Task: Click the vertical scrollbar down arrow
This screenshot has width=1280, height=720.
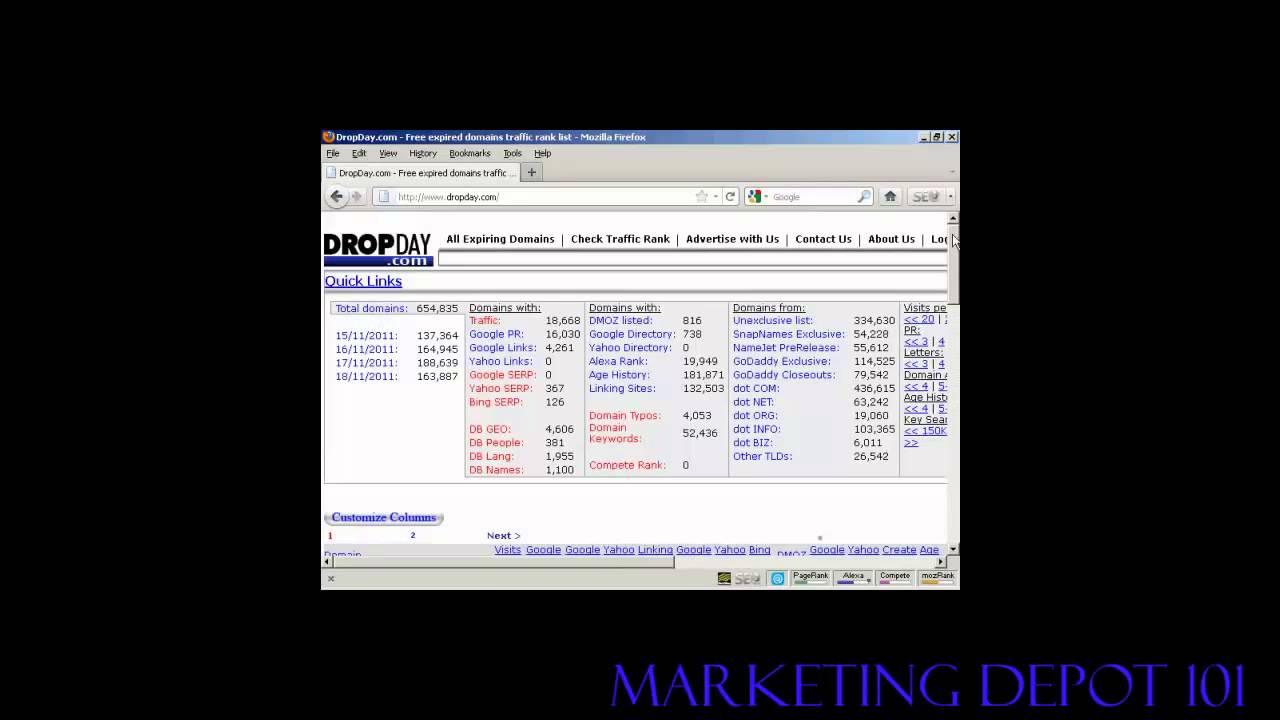Action: click(x=952, y=549)
